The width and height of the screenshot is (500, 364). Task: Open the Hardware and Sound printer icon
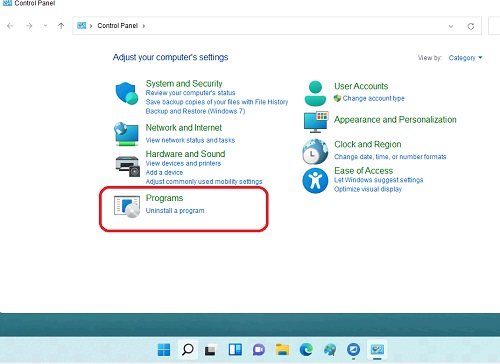pos(127,166)
